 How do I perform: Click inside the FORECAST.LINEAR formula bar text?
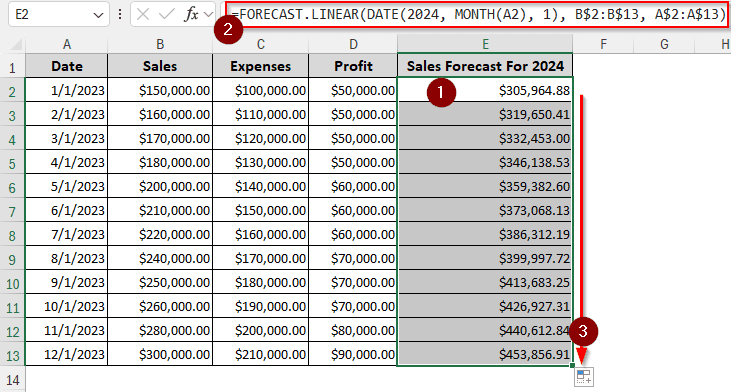click(477, 14)
